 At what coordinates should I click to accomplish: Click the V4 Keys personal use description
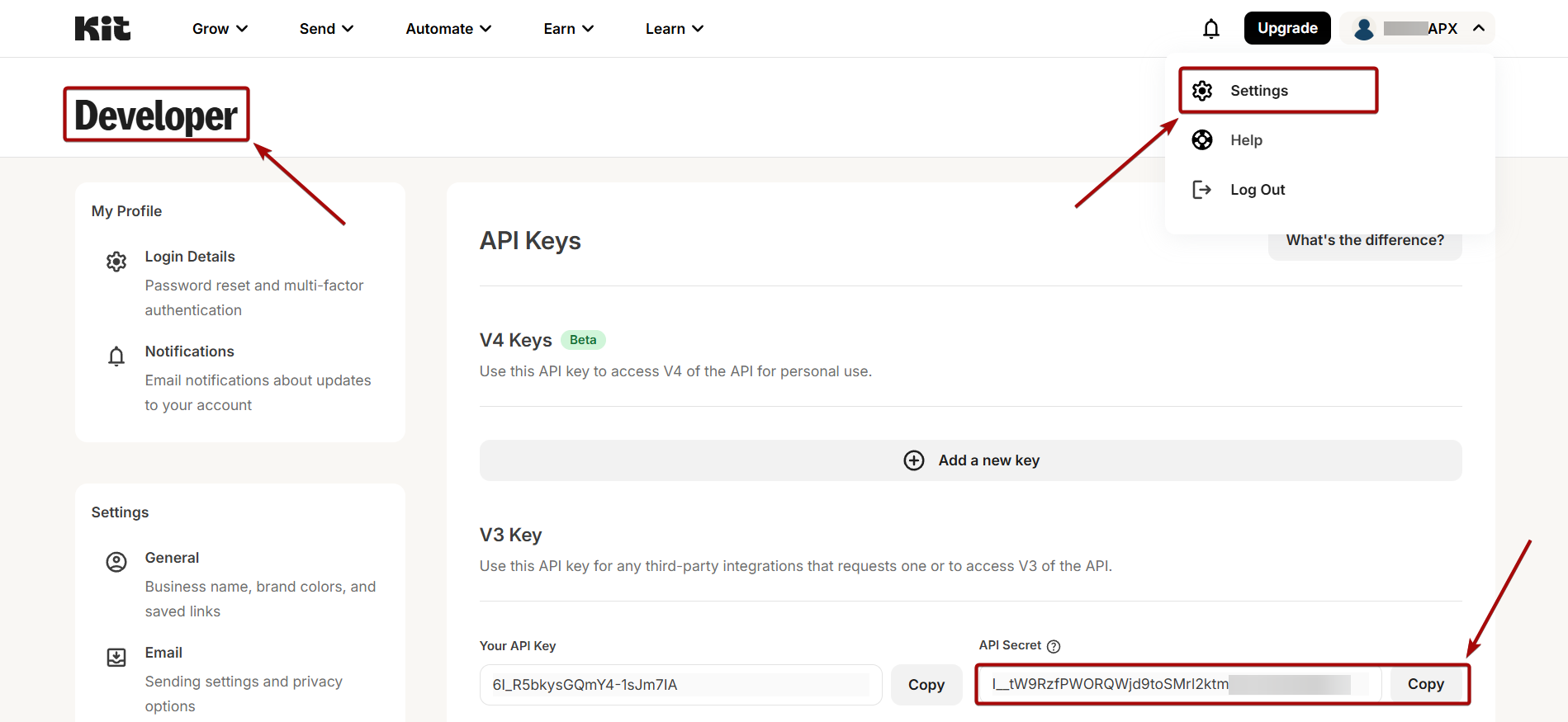pyautogui.click(x=675, y=371)
